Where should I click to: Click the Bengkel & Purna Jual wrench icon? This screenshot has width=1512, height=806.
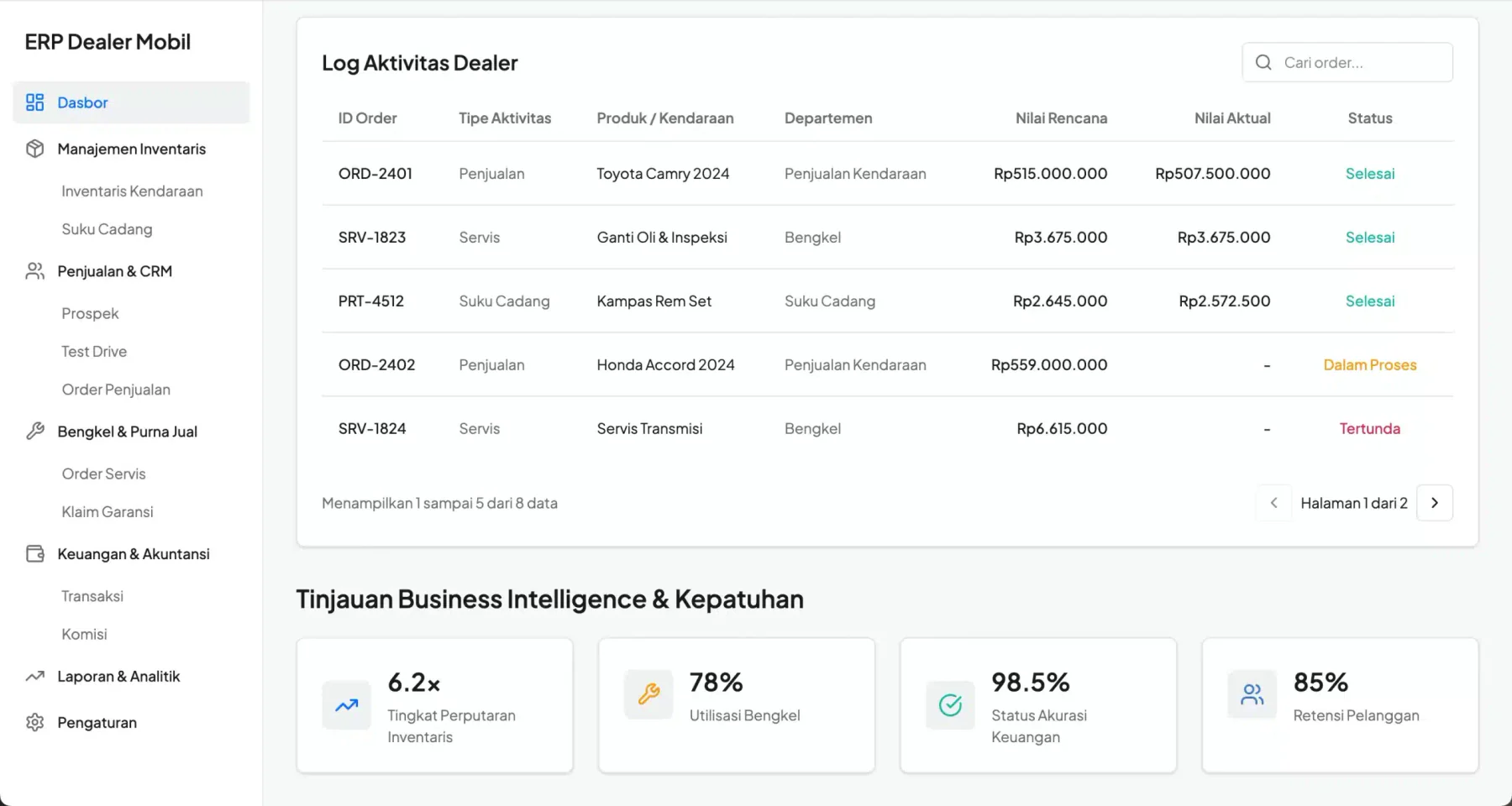coord(34,432)
